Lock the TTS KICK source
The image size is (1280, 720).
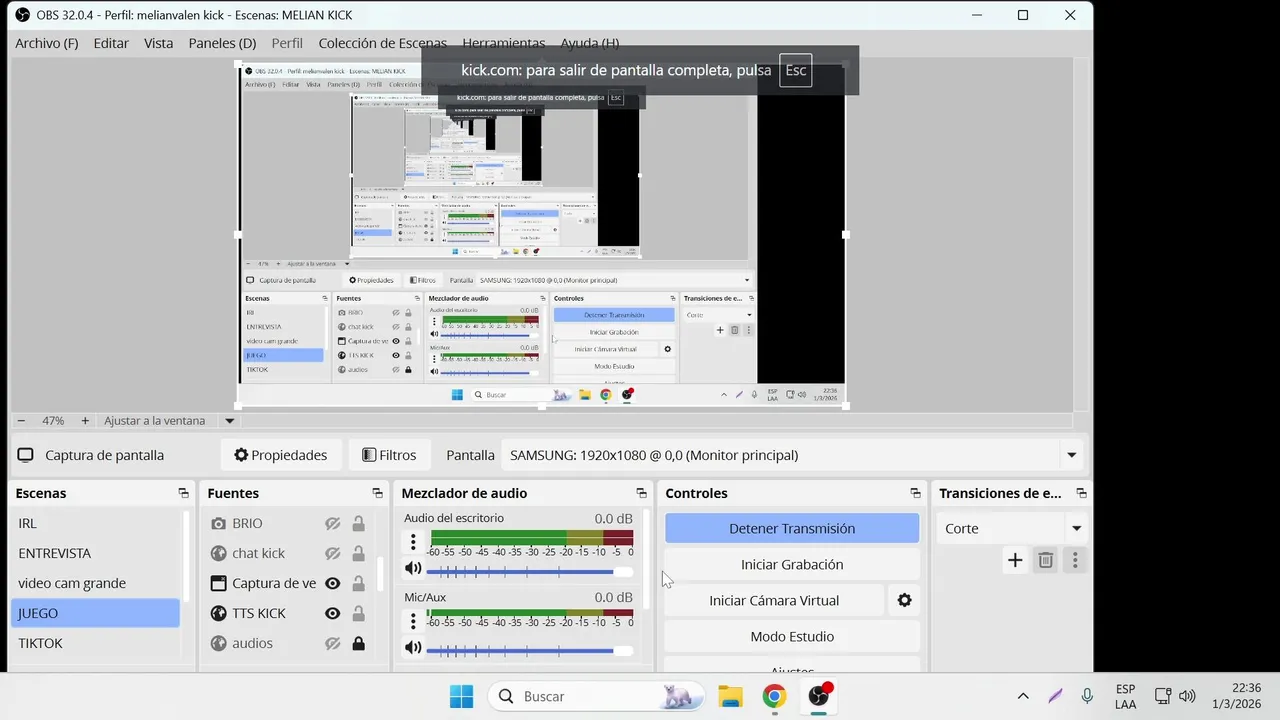click(358, 613)
